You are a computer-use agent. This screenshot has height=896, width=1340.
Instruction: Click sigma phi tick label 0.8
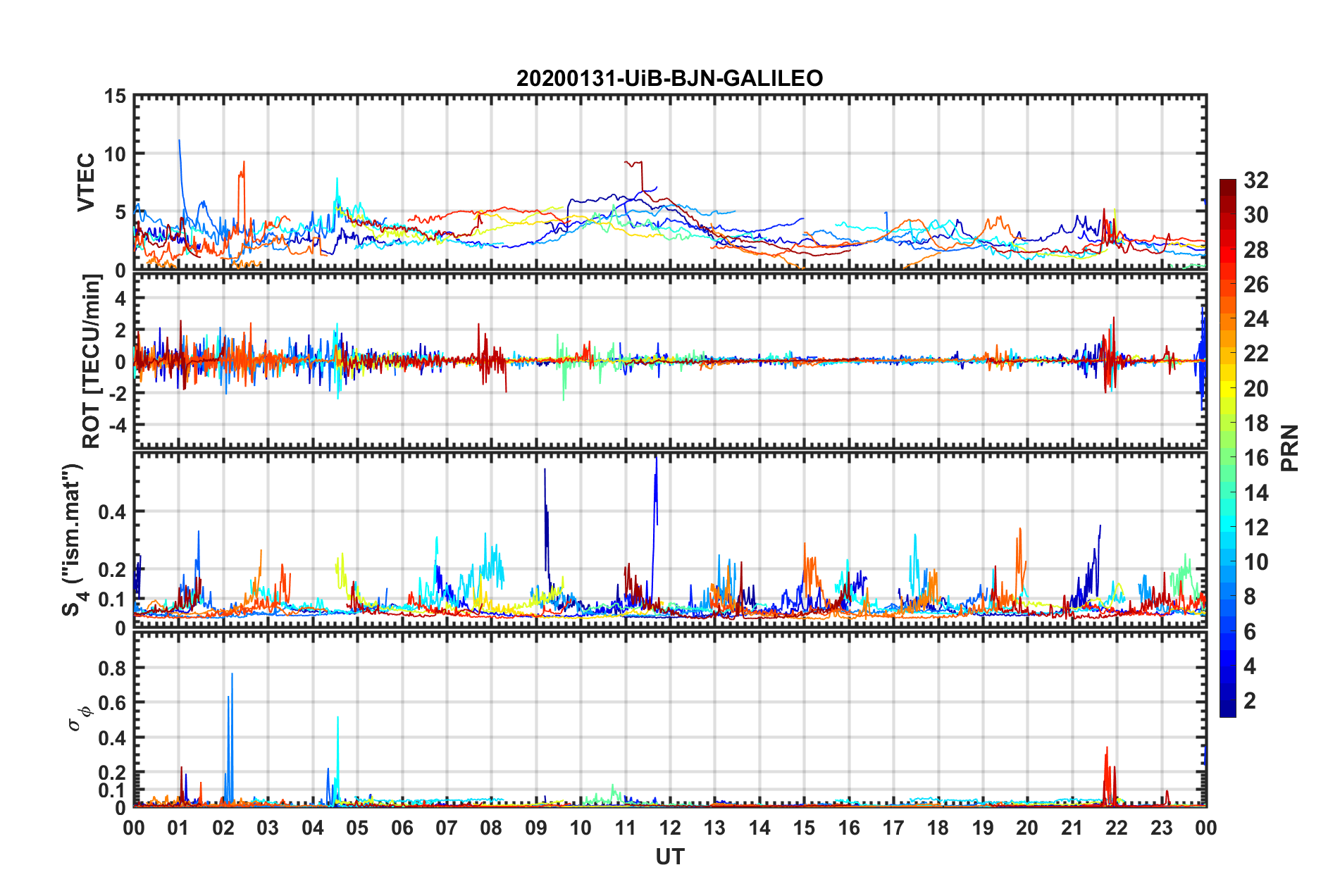(112, 668)
